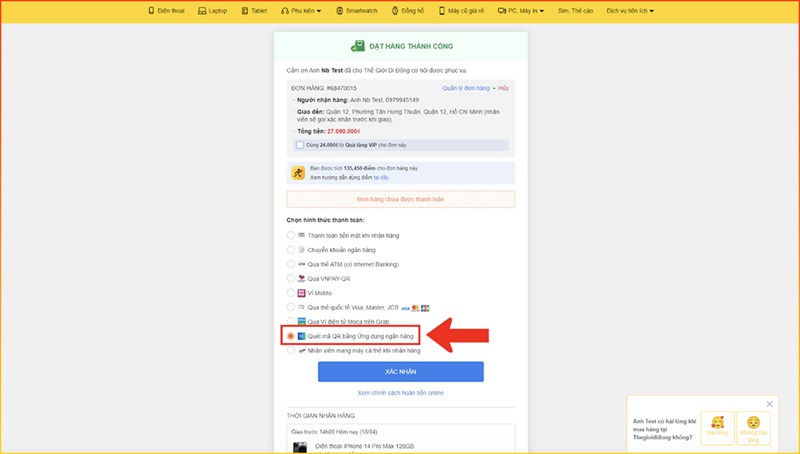The image size is (800, 454).
Task: Click the MoMo wallet logo icon
Action: click(x=300, y=292)
